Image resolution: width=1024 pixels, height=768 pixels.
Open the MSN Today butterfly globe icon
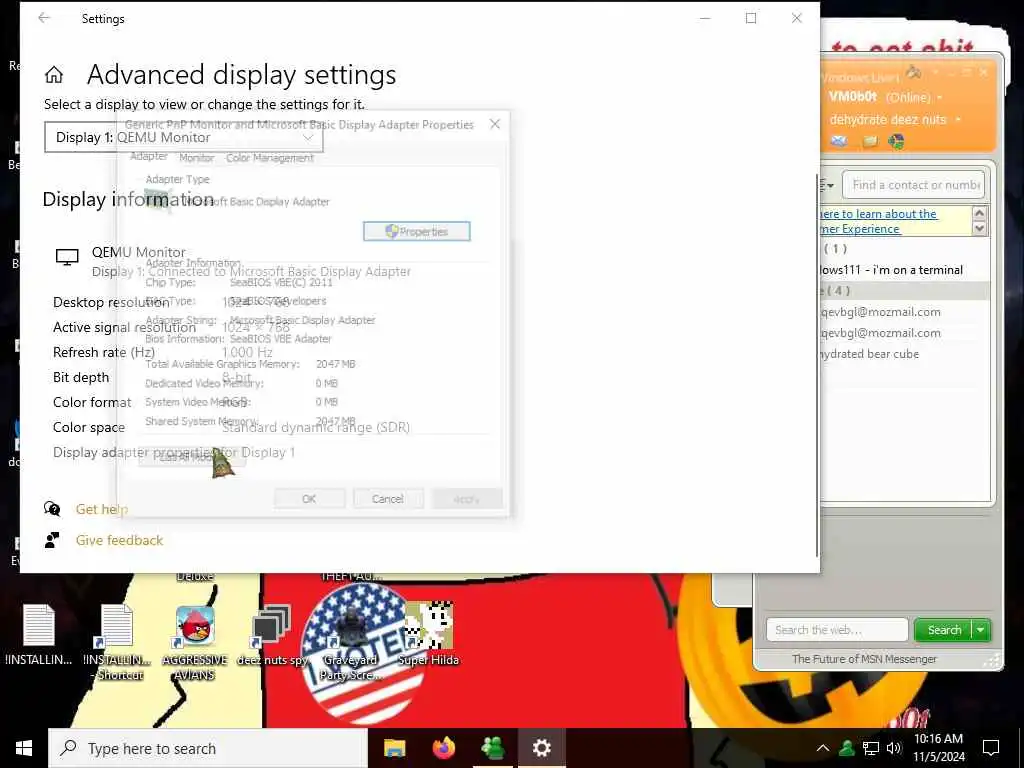point(896,141)
